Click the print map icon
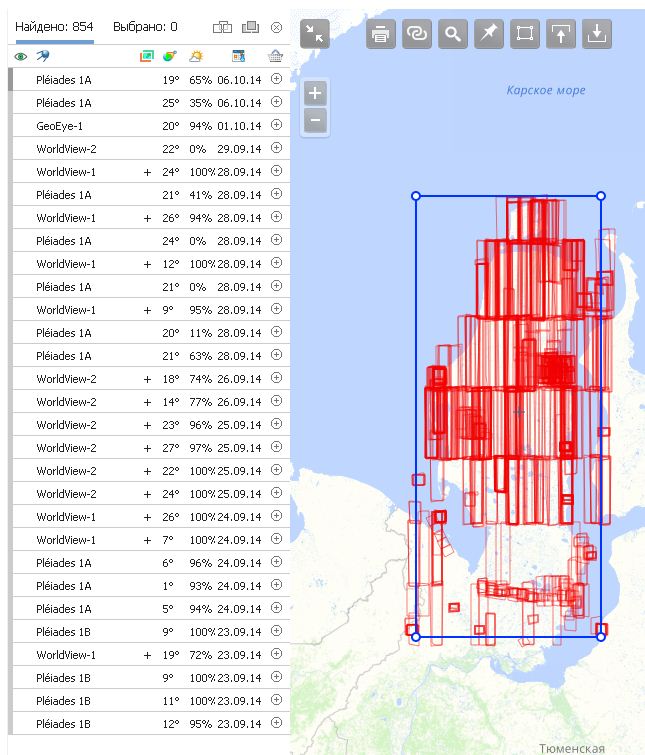 pyautogui.click(x=380, y=34)
